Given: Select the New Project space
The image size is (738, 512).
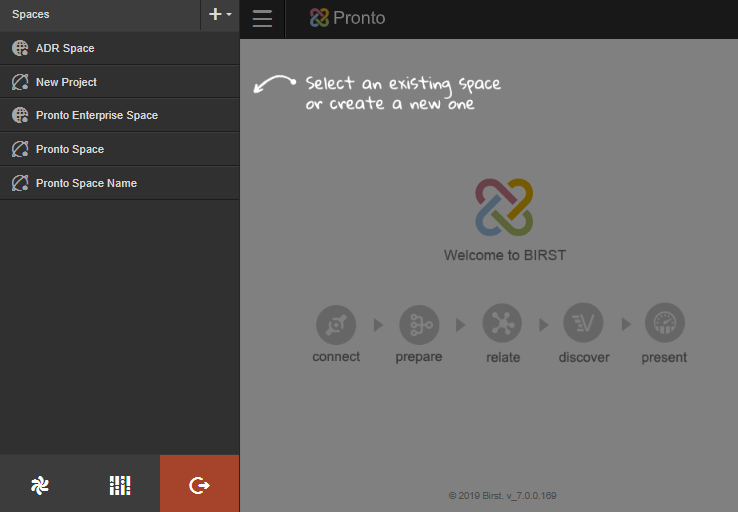Looking at the screenshot, I should tap(120, 82).
